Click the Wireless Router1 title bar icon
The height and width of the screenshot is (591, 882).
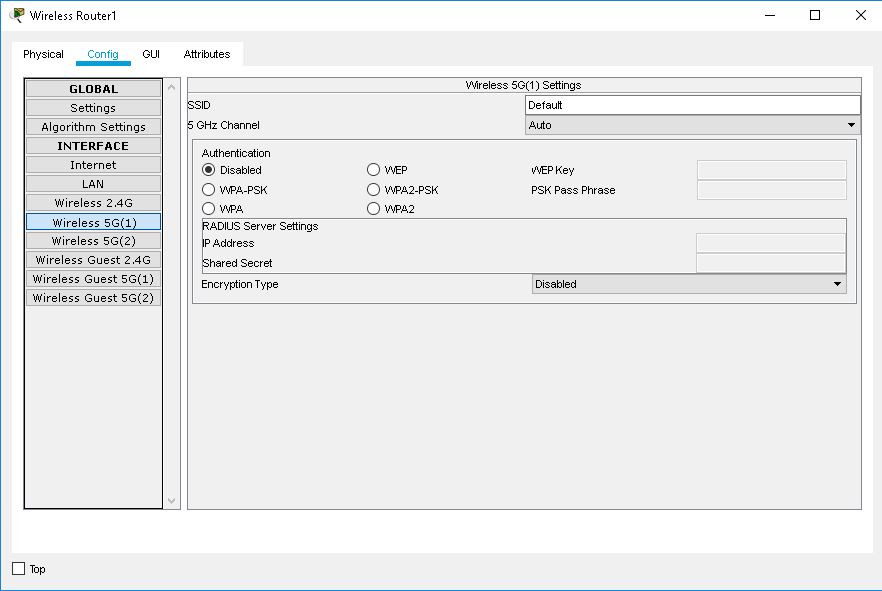(x=17, y=15)
